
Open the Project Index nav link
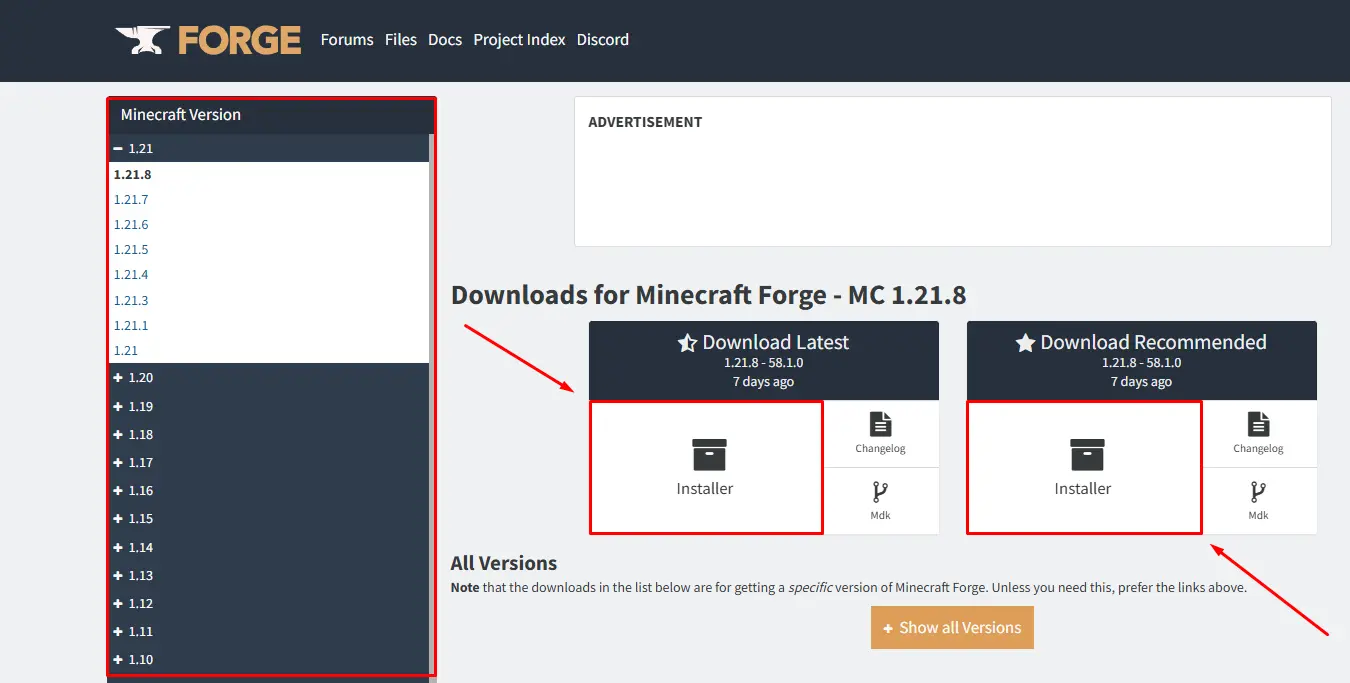coord(519,40)
